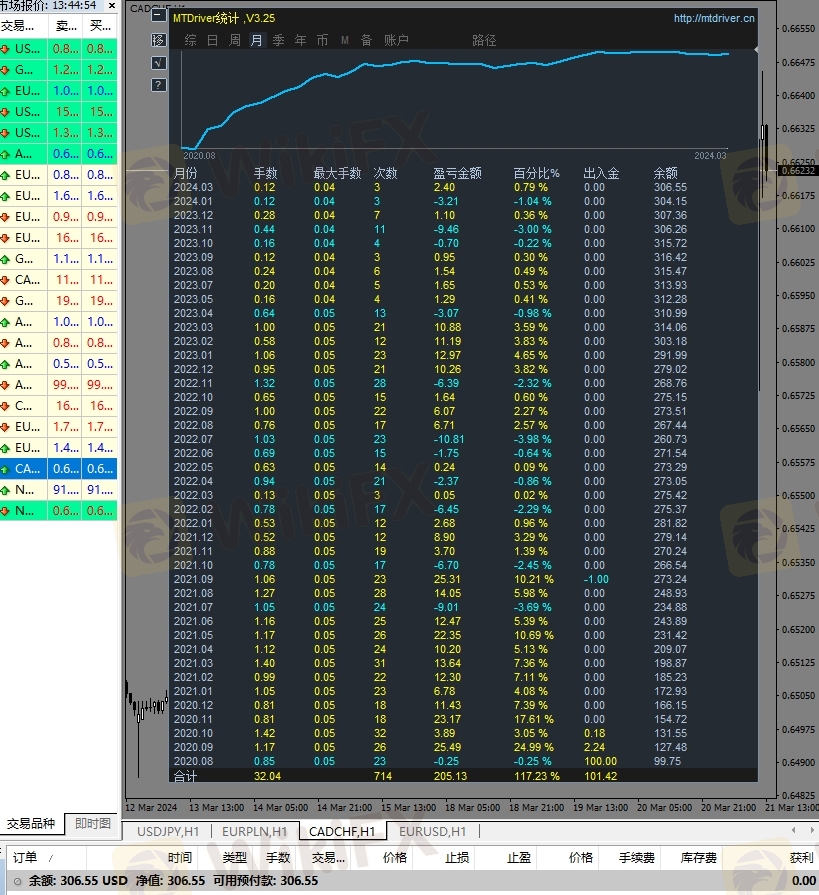Viewport: 819px width, 895px height.
Task: Open the http://mtdriver.cn link
Action: (x=714, y=18)
